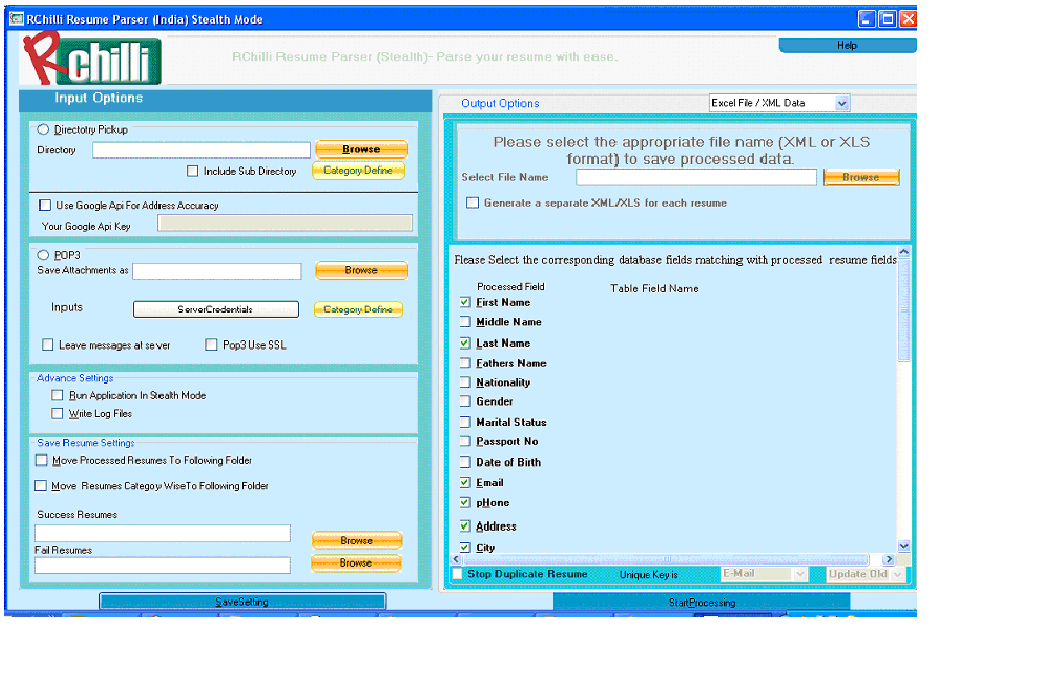
Task: Expand the Excel File / XML Data dropdown
Action: 841,103
